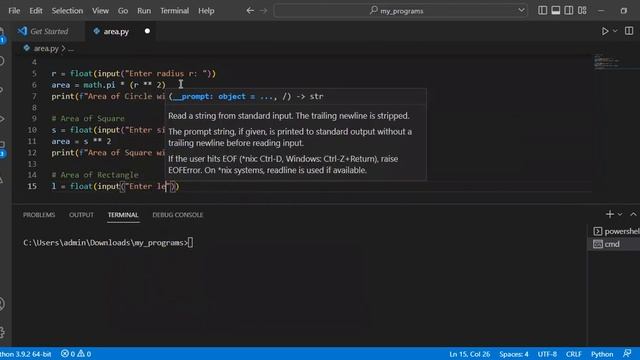The height and width of the screenshot is (360, 640).
Task: Click Ln 15, Col 26 in status bar
Action: point(469,354)
